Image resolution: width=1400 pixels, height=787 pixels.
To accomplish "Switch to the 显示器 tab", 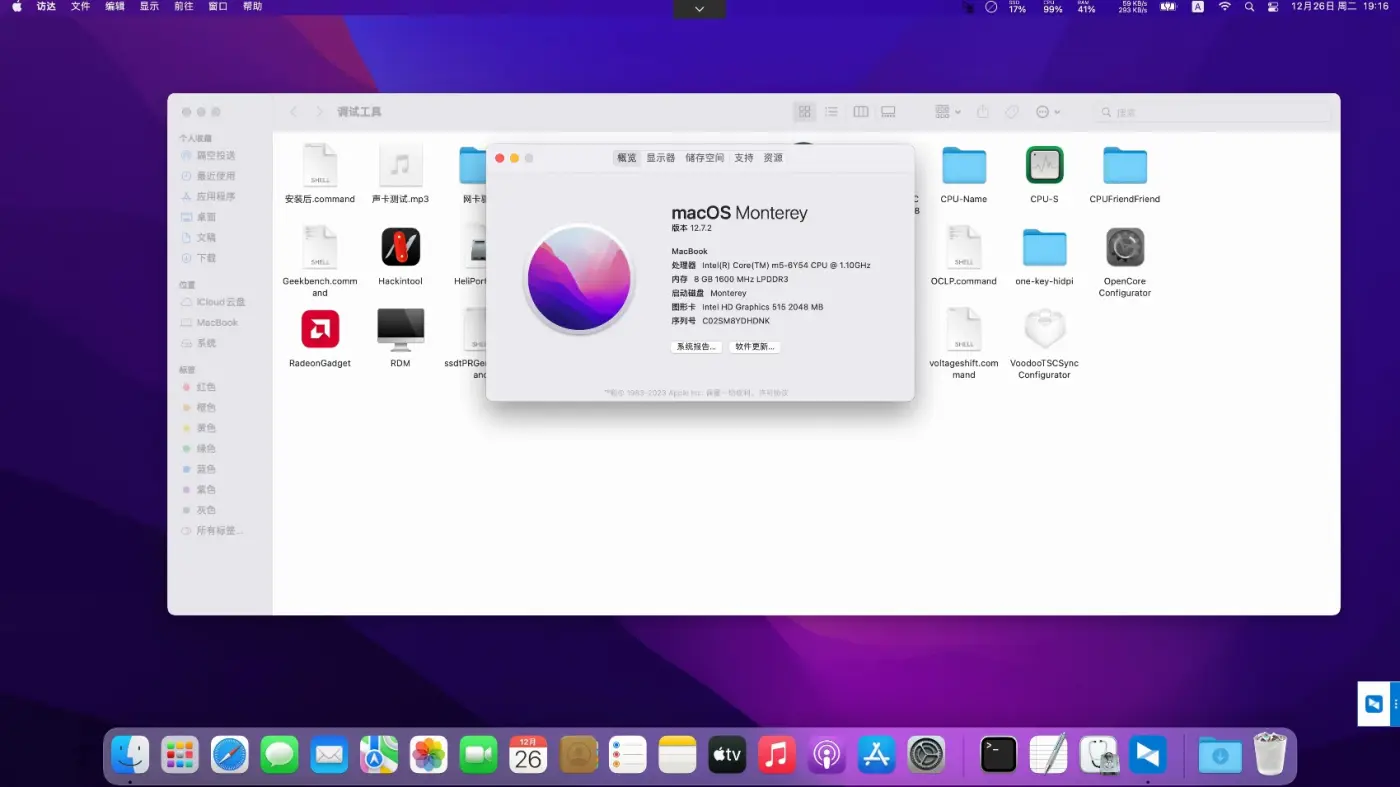I will click(x=660, y=157).
